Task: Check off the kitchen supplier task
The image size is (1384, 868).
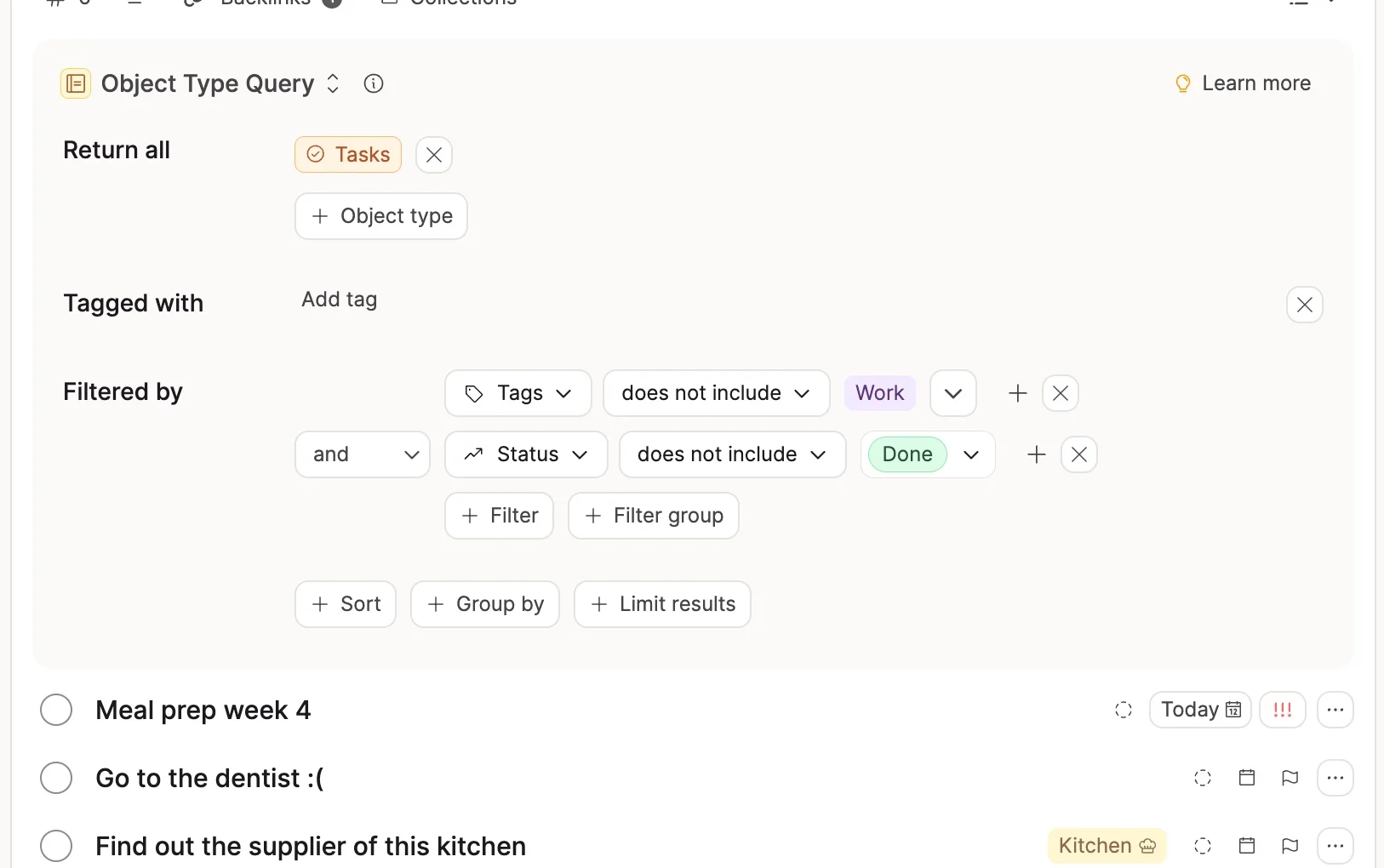Action: 56,846
